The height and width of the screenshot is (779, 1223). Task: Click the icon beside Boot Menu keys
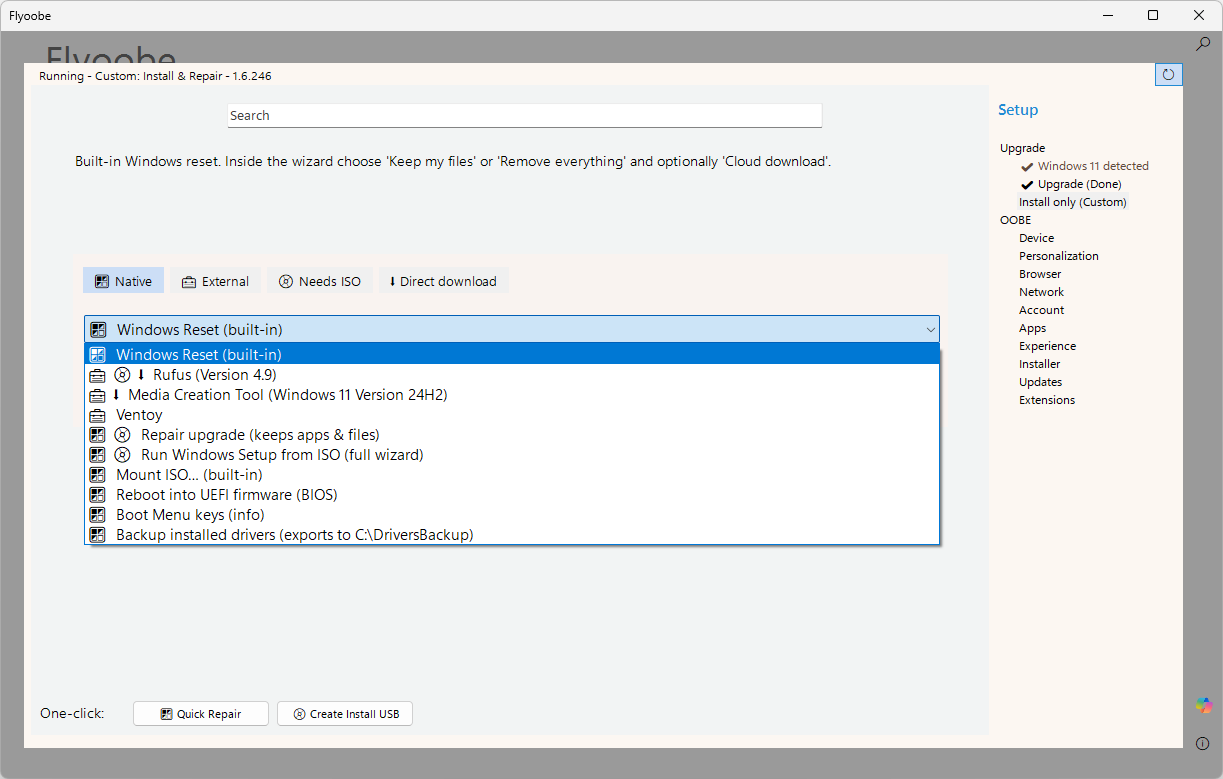(x=97, y=515)
